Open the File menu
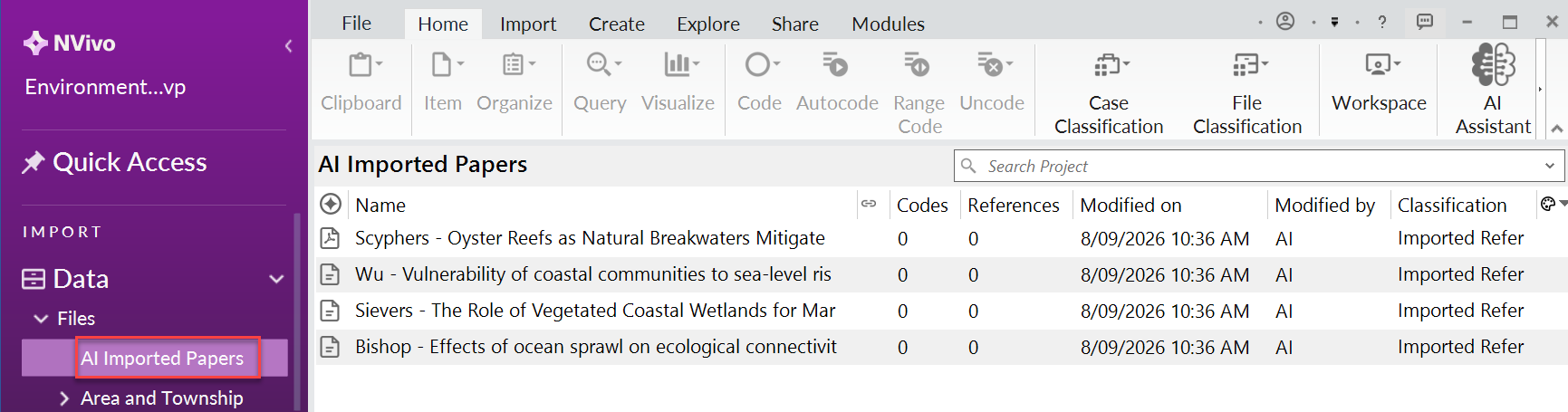Screen dimensions: 1568x412 click(356, 24)
